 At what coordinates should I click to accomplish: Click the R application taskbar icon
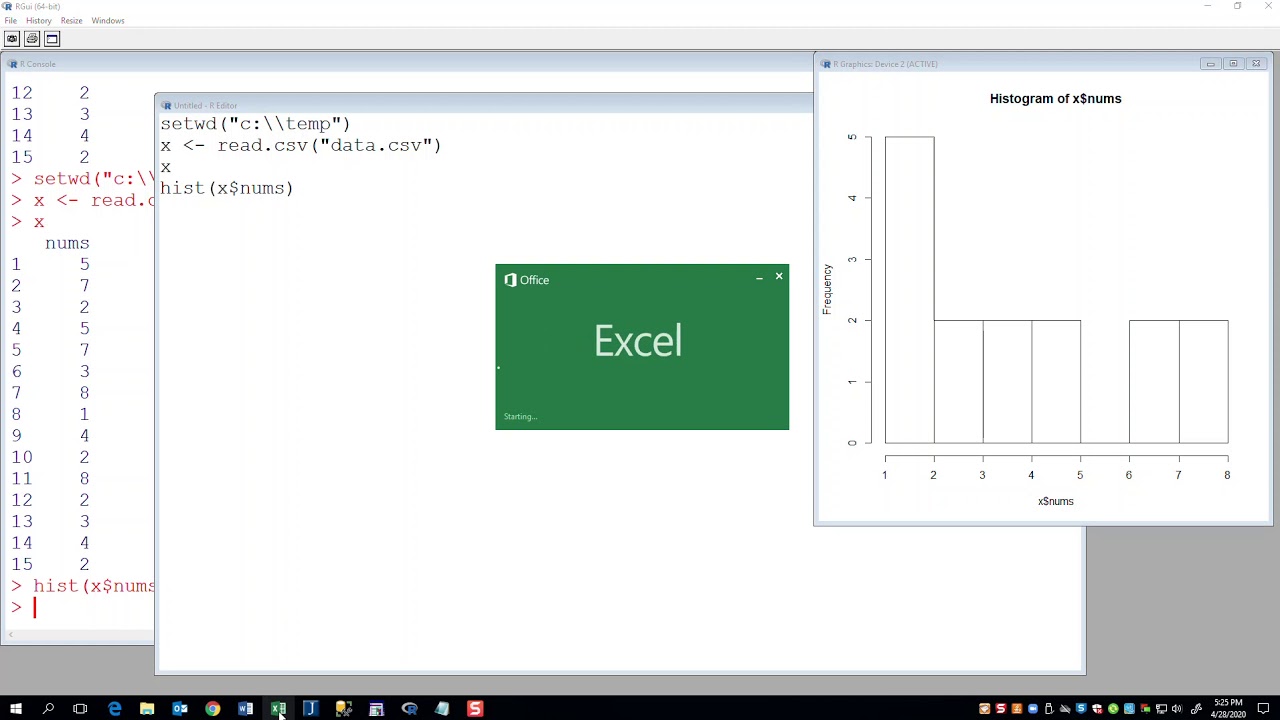(x=409, y=709)
